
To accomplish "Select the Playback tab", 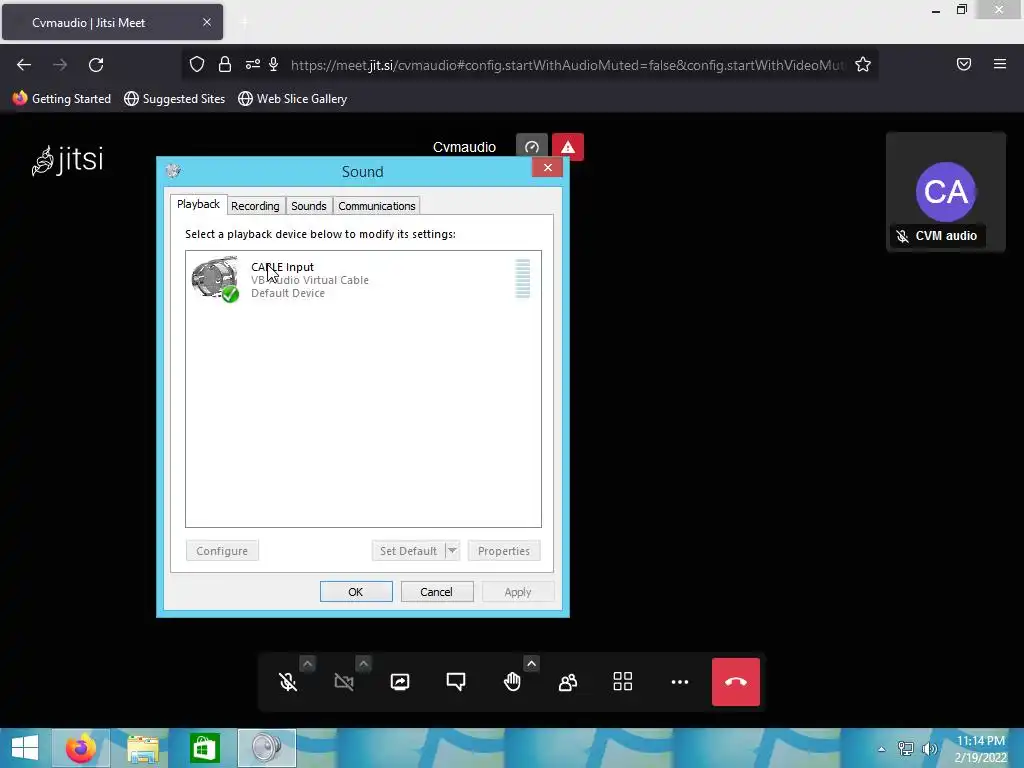I will (199, 204).
